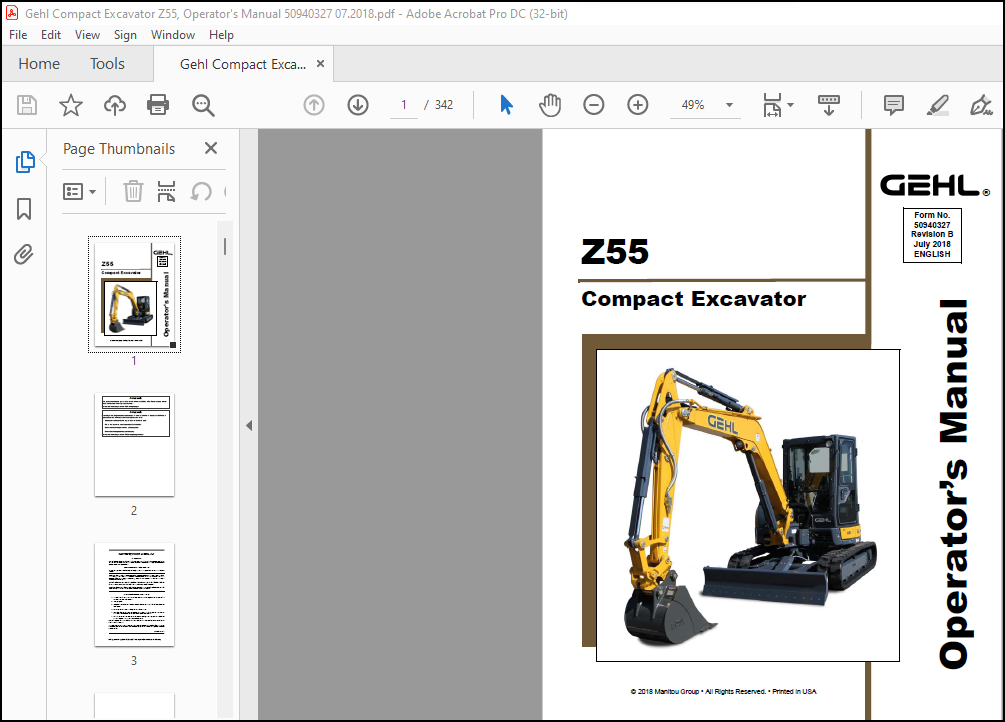Select page 1 thumbnail

(x=135, y=294)
